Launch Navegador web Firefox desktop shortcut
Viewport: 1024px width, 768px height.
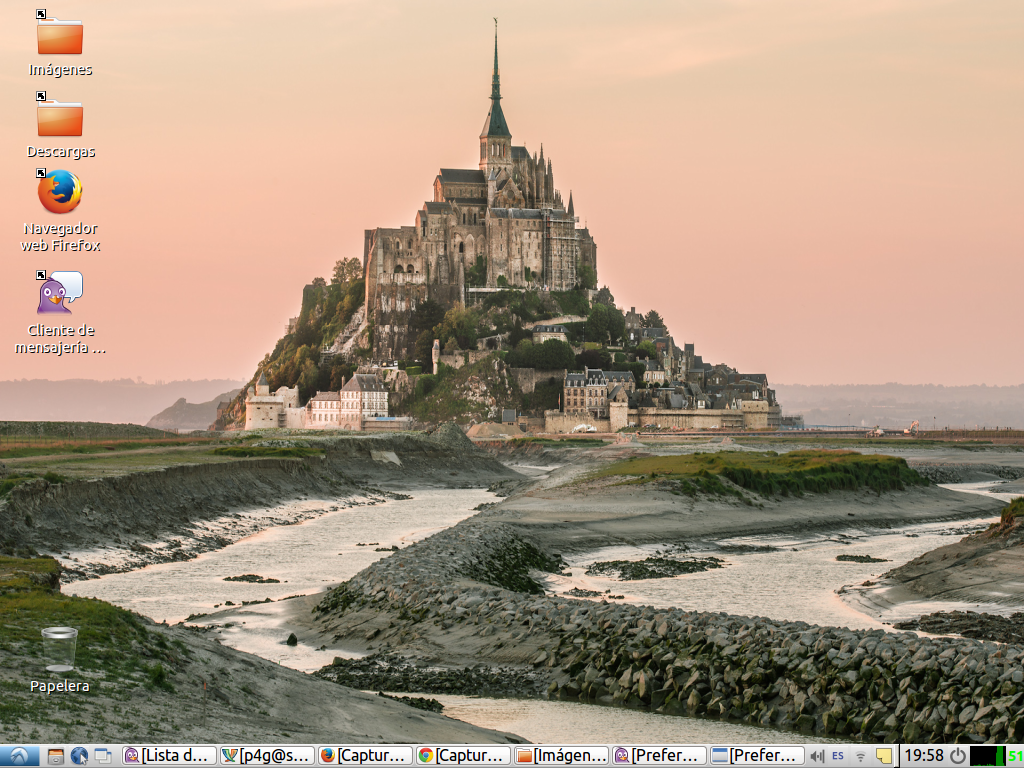59,191
